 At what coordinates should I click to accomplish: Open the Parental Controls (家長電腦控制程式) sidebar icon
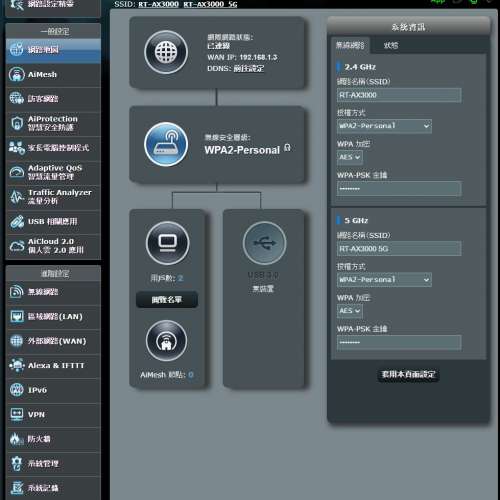17,148
